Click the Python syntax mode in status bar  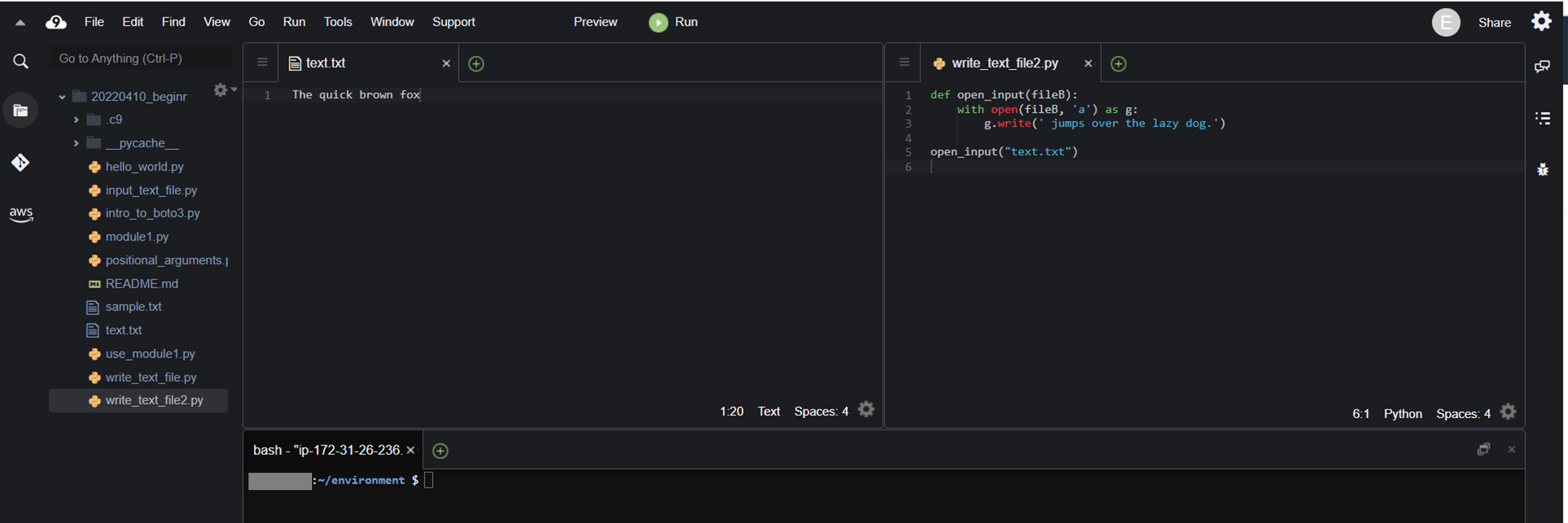click(1403, 414)
